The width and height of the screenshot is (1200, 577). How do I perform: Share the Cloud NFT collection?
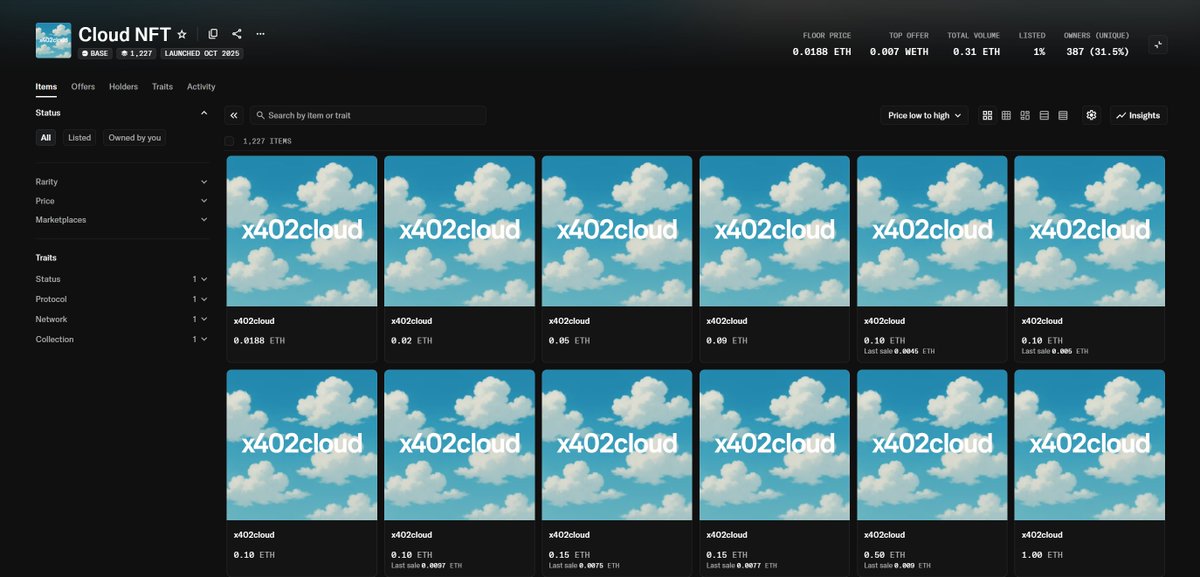pos(237,34)
